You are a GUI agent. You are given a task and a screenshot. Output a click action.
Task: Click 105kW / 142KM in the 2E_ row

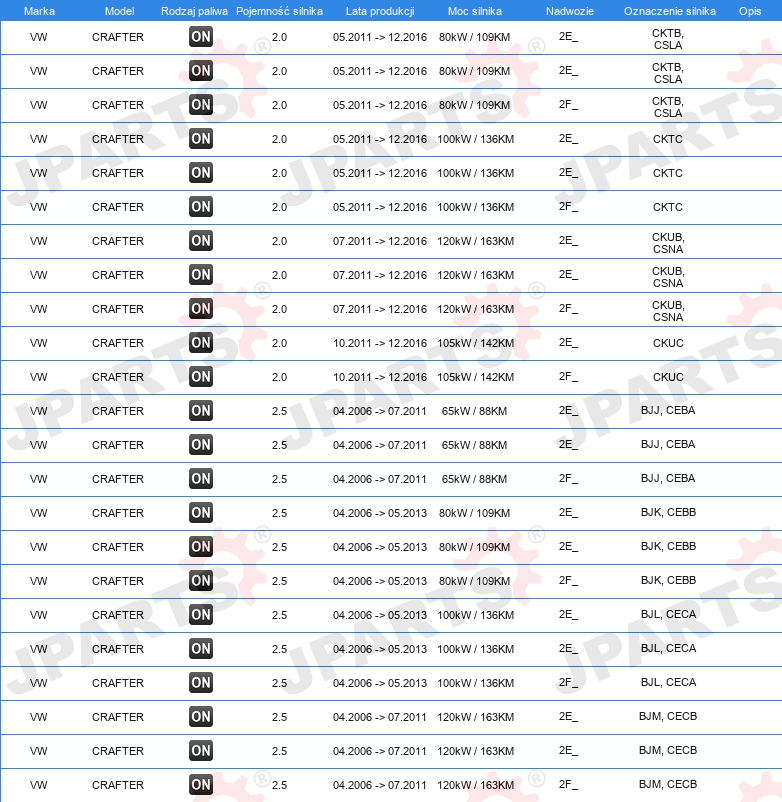pos(476,343)
